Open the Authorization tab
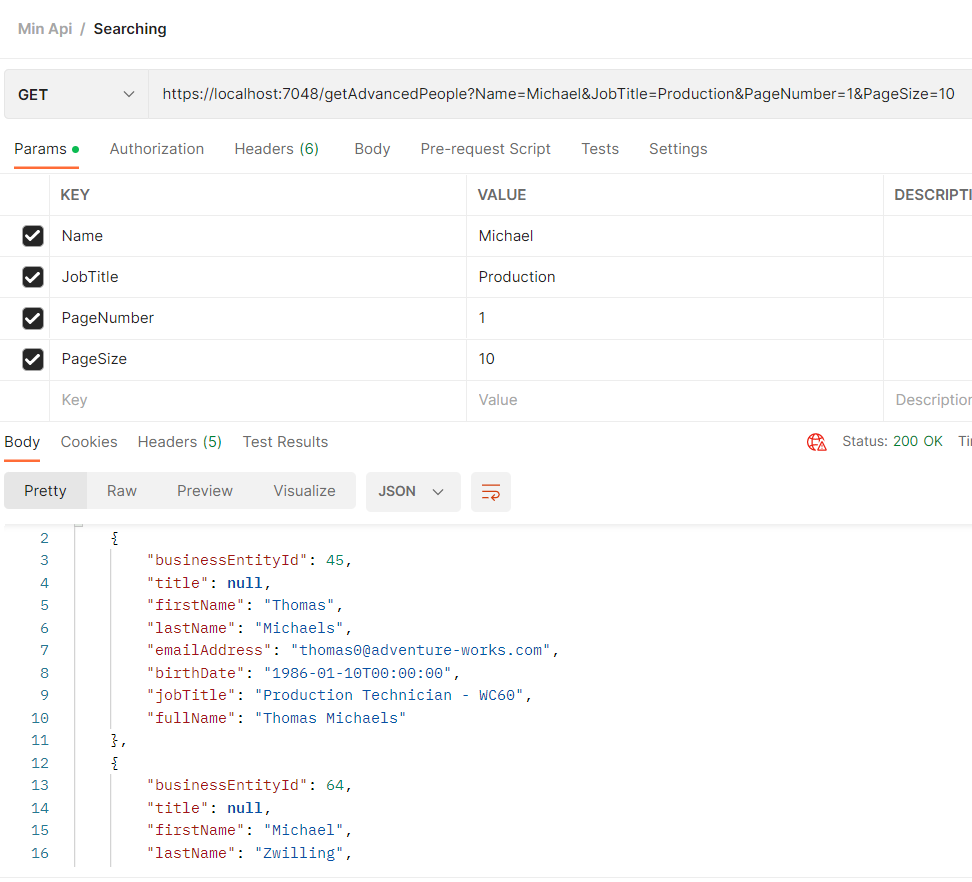The height and width of the screenshot is (882, 972). click(157, 149)
